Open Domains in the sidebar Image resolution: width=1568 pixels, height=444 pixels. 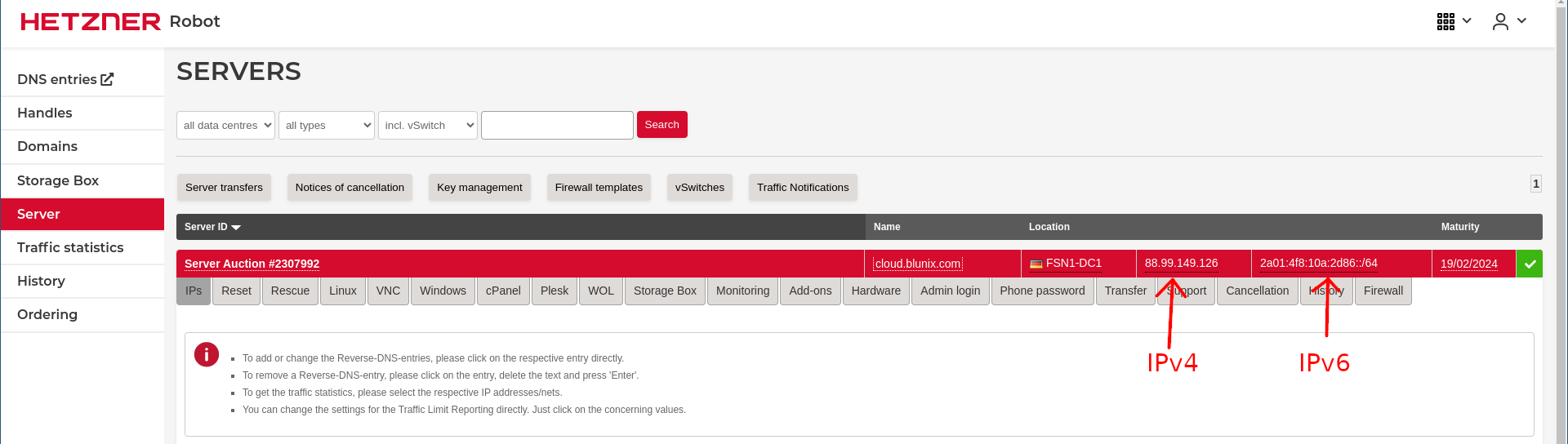pyautogui.click(x=82, y=147)
